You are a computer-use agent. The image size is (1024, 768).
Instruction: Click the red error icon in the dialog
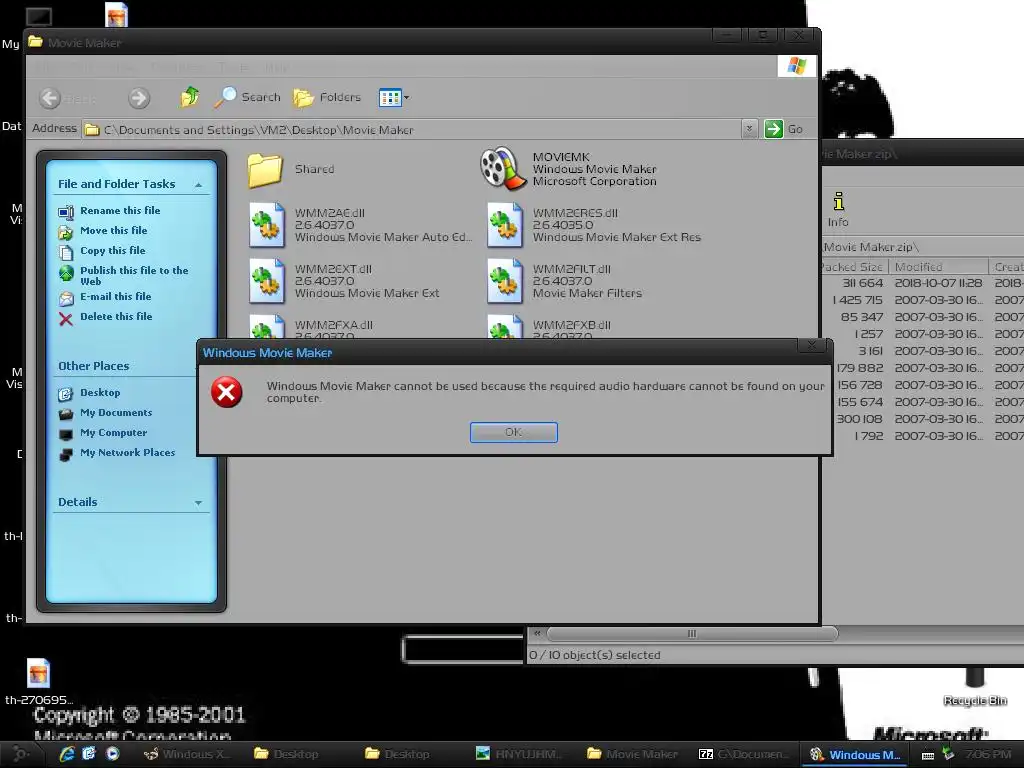[x=227, y=392]
